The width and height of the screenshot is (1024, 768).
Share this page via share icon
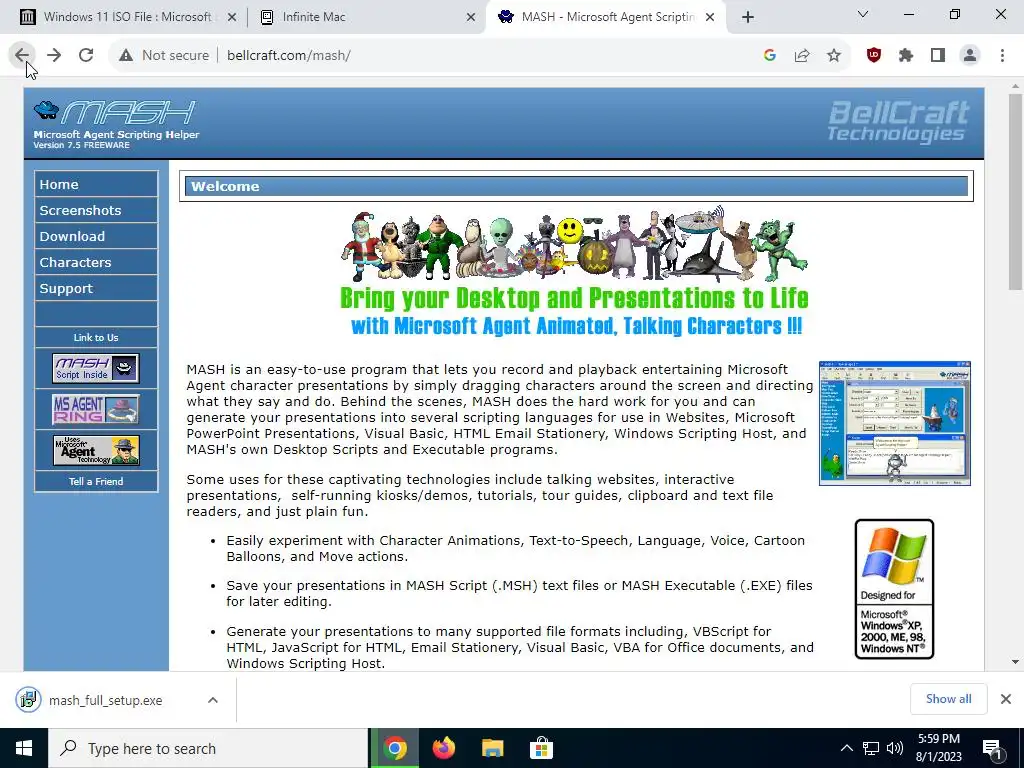(x=802, y=56)
